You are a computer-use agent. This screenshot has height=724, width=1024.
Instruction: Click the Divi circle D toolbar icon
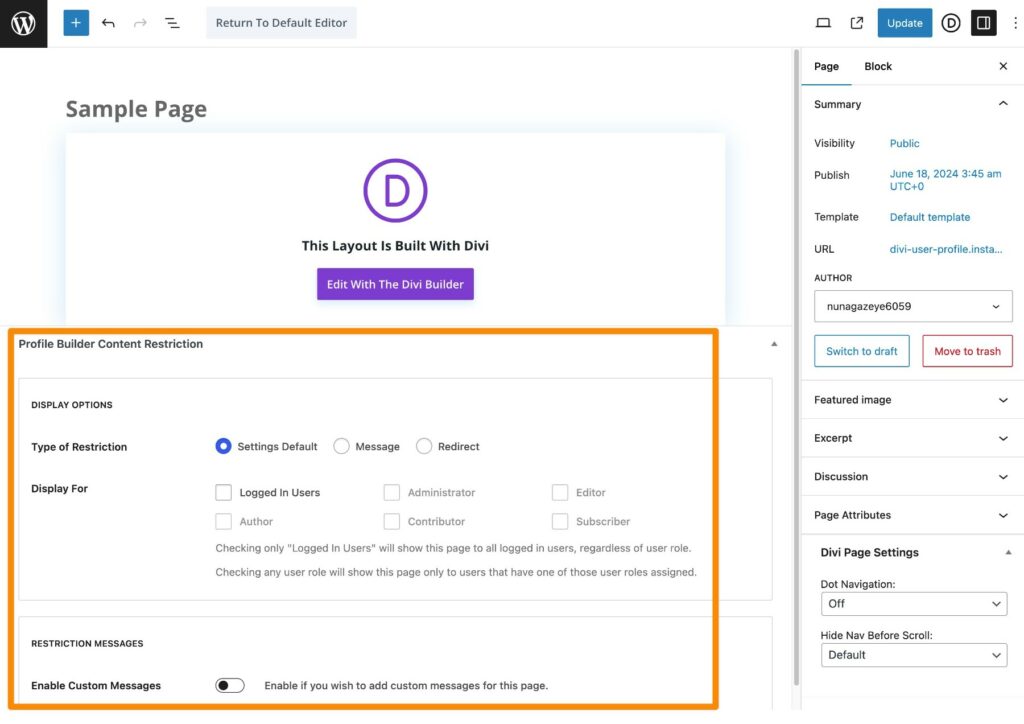951,23
